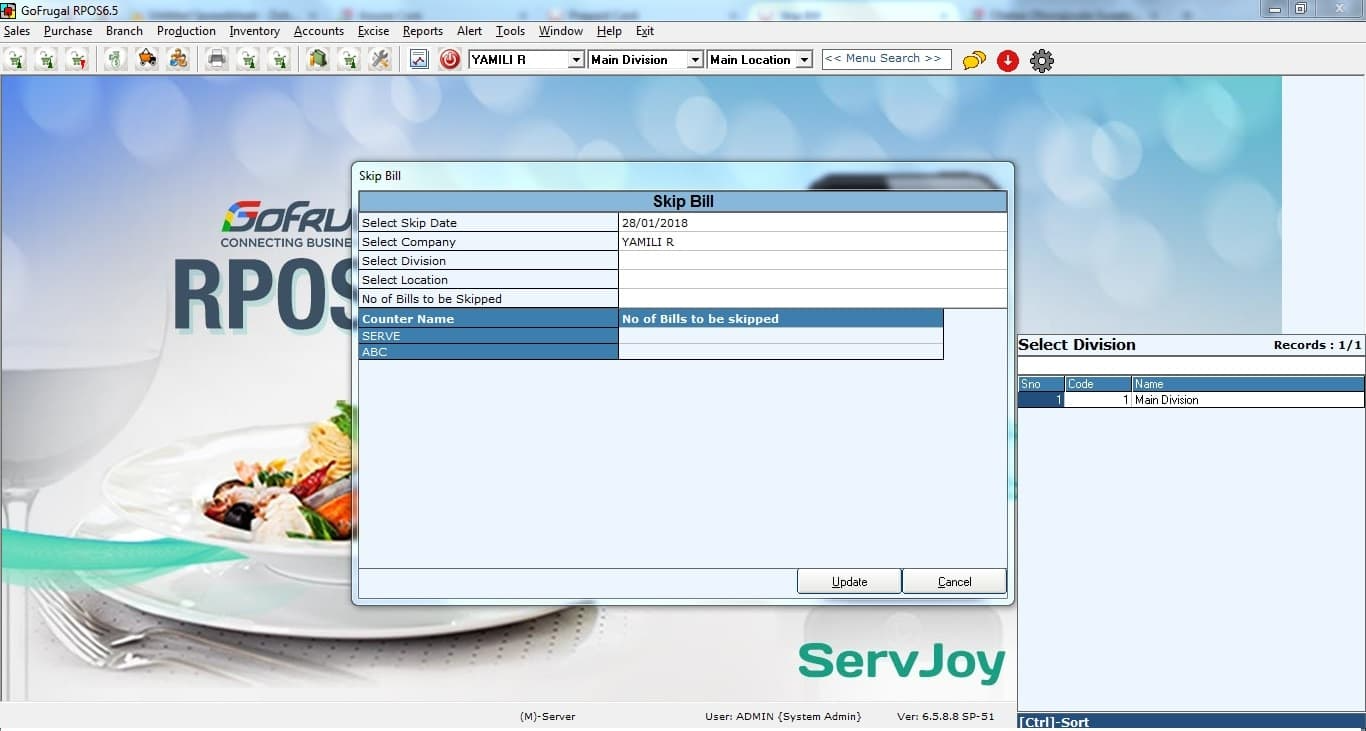The width and height of the screenshot is (1366, 731).
Task: Sort by the Name column header
Action: click(1248, 384)
